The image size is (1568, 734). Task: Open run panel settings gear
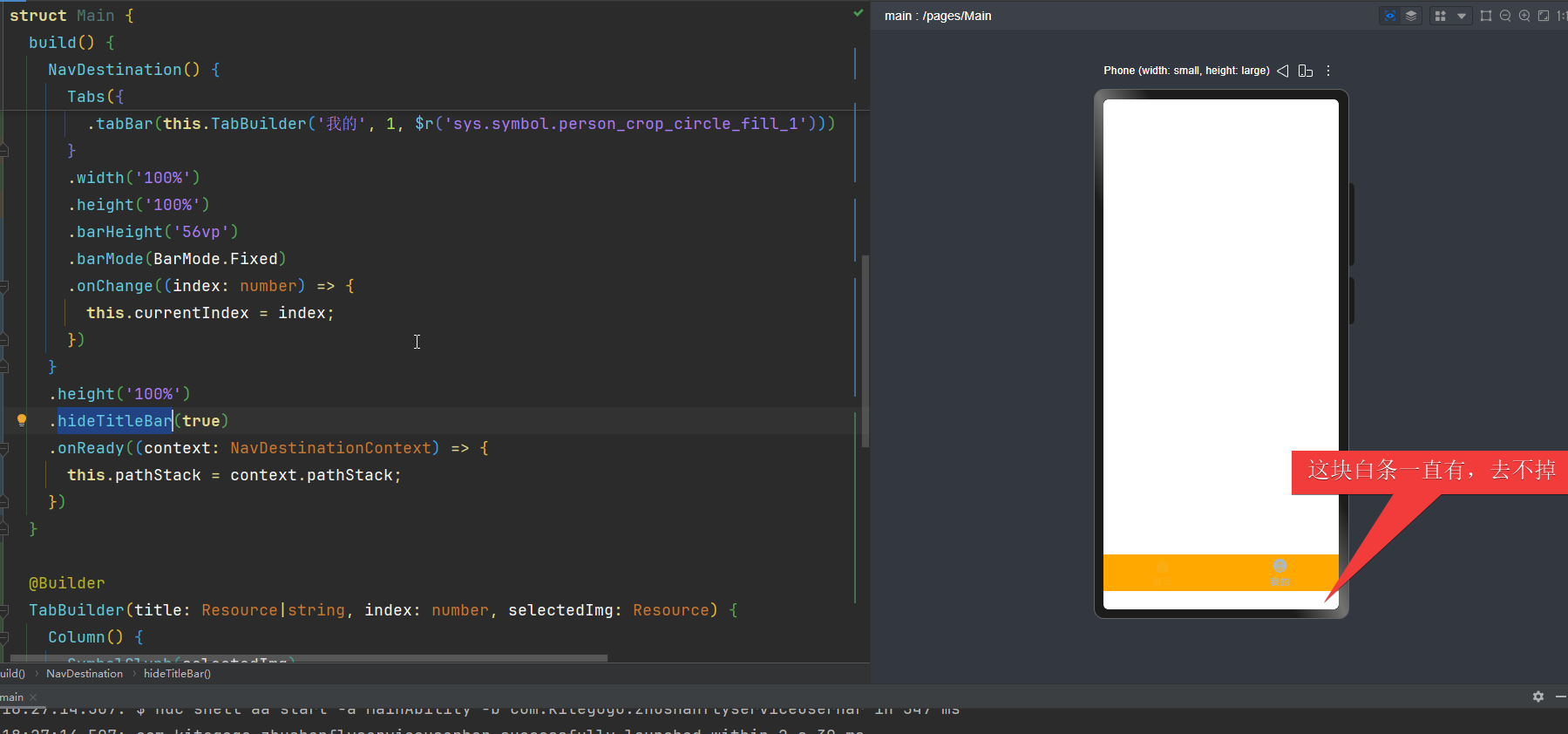coord(1538,697)
